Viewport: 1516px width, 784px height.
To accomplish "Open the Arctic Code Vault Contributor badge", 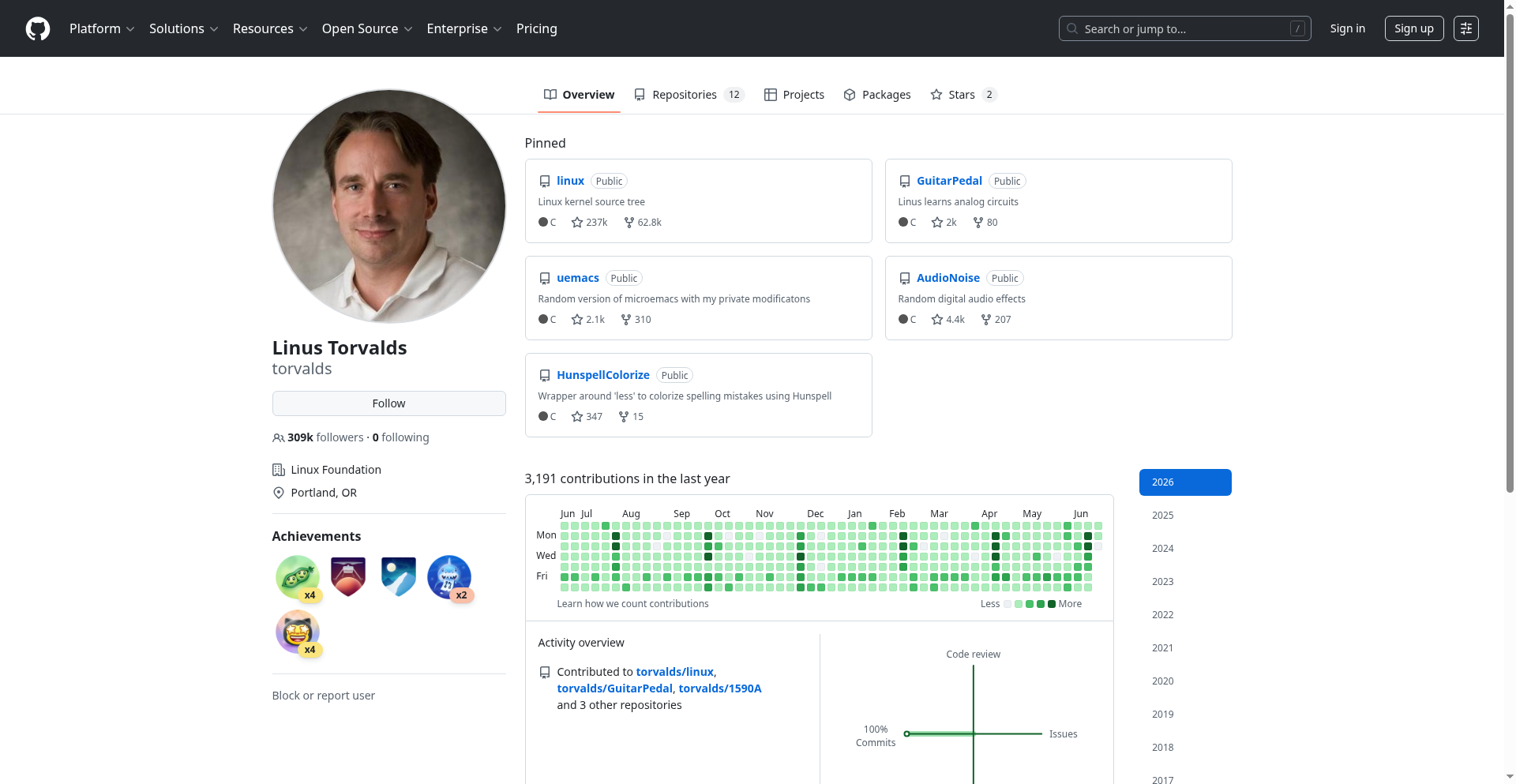I will coord(399,577).
